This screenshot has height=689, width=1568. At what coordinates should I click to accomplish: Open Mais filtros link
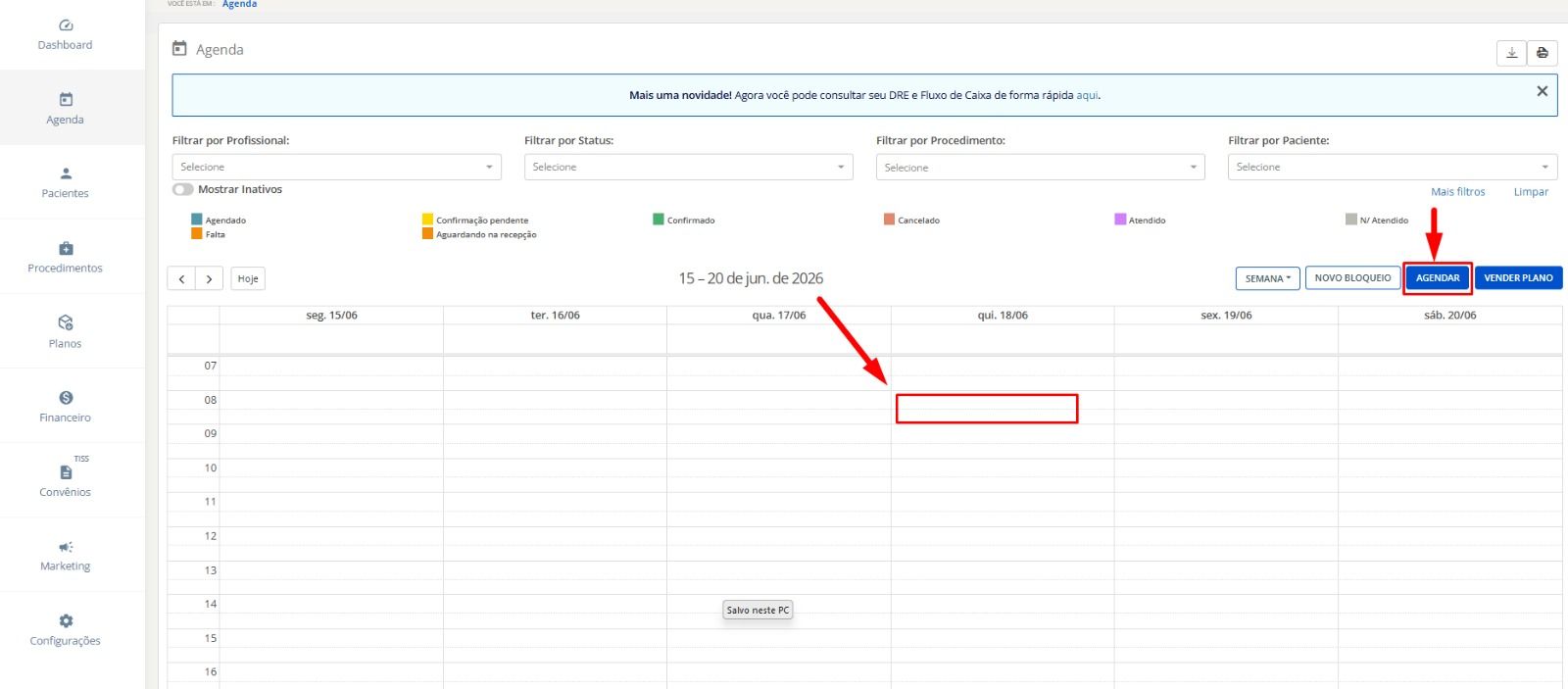tap(1457, 192)
